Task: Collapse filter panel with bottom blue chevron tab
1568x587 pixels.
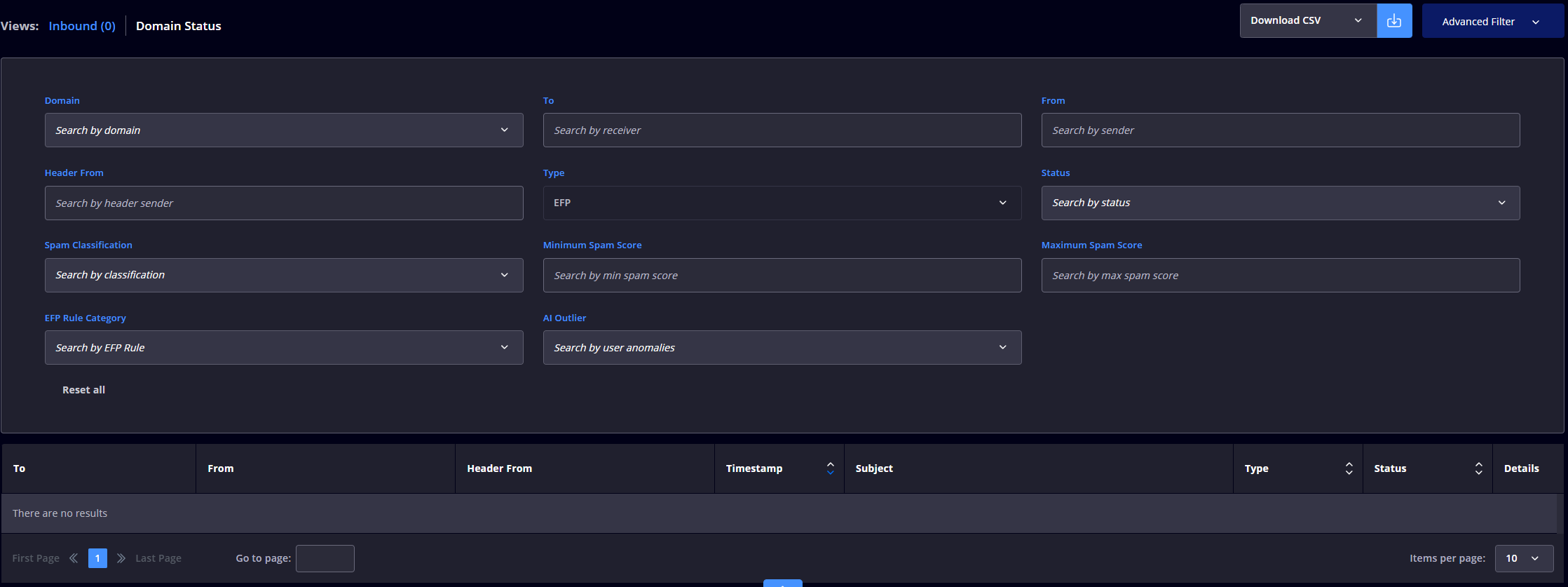Action: [783, 583]
